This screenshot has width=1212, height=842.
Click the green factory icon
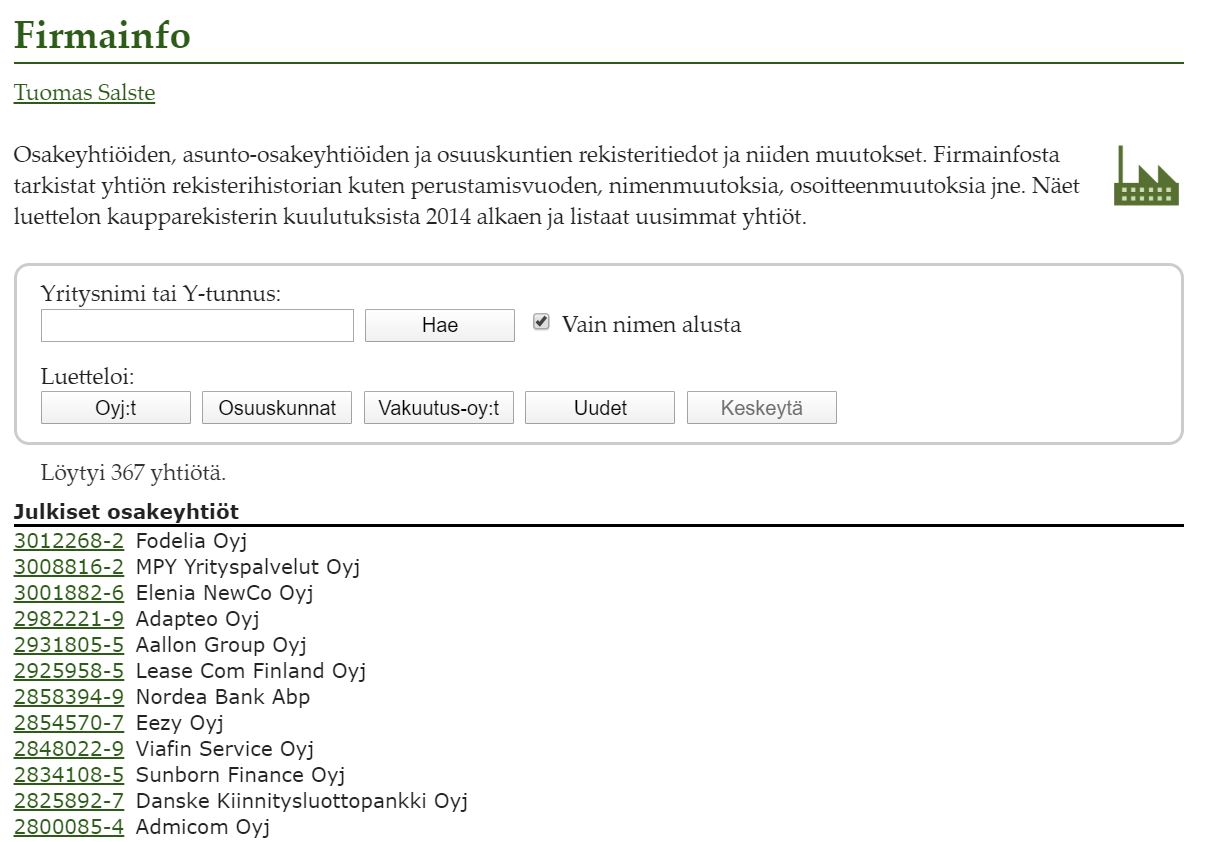[x=1146, y=177]
